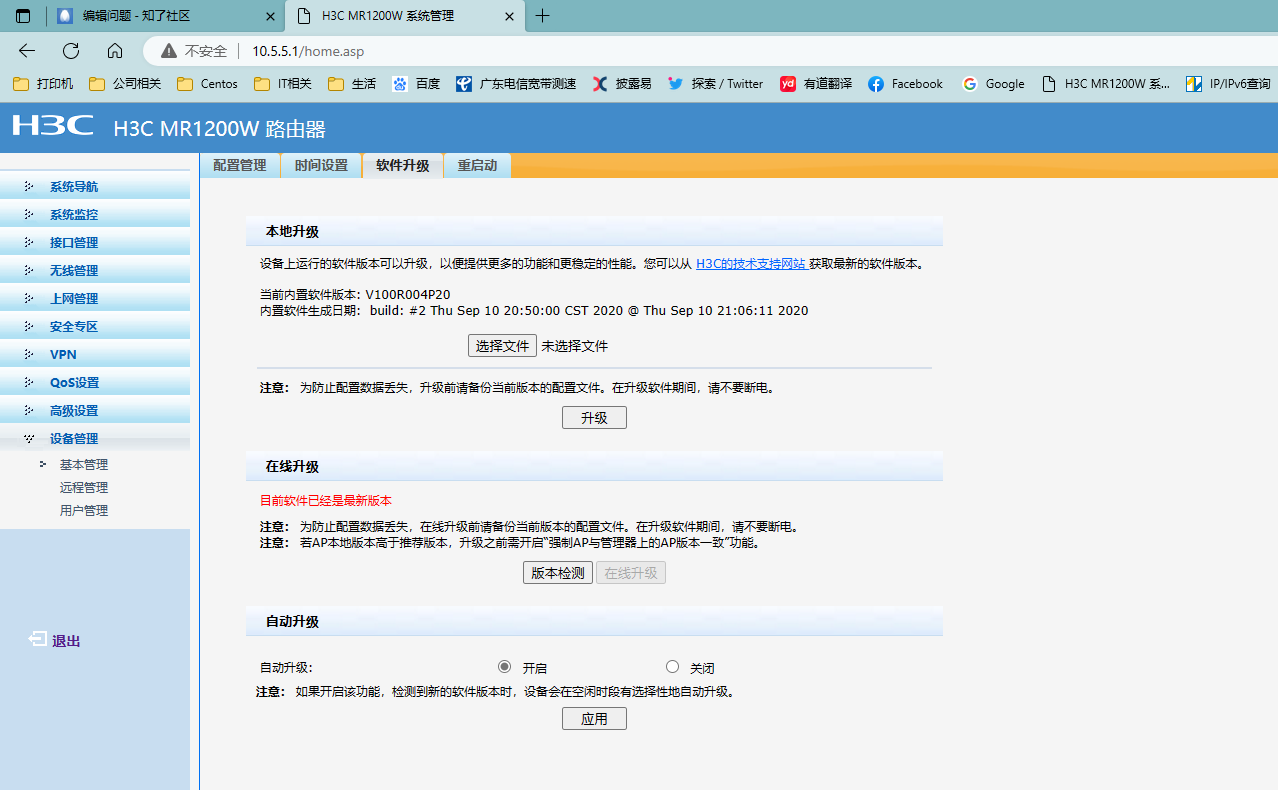
Task: Click the 版本检测 button
Action: (x=558, y=573)
